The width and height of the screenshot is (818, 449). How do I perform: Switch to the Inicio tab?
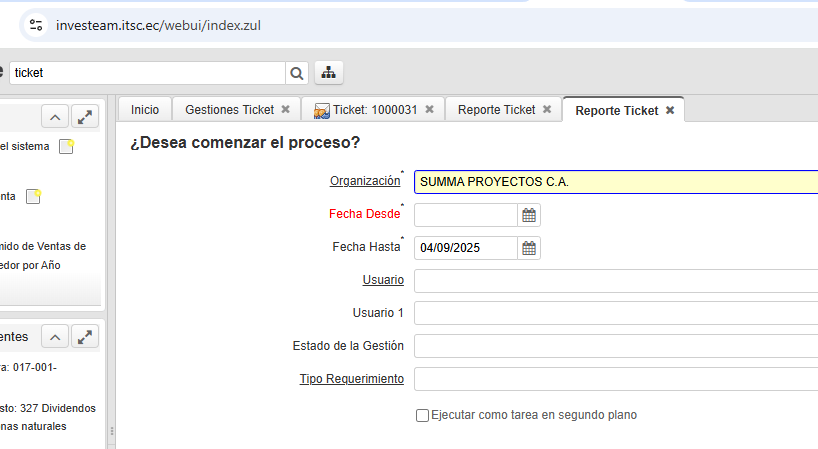(145, 110)
